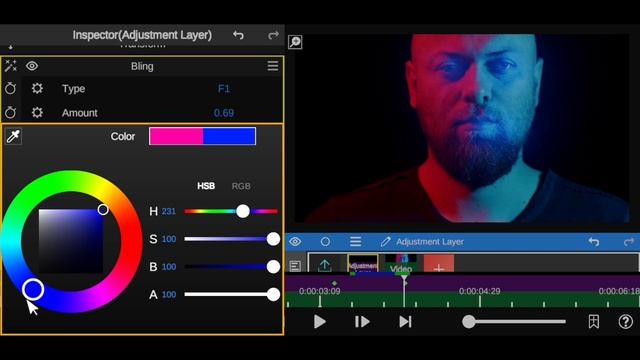The width and height of the screenshot is (640, 360).
Task: Change Type value F1
Action: [224, 89]
